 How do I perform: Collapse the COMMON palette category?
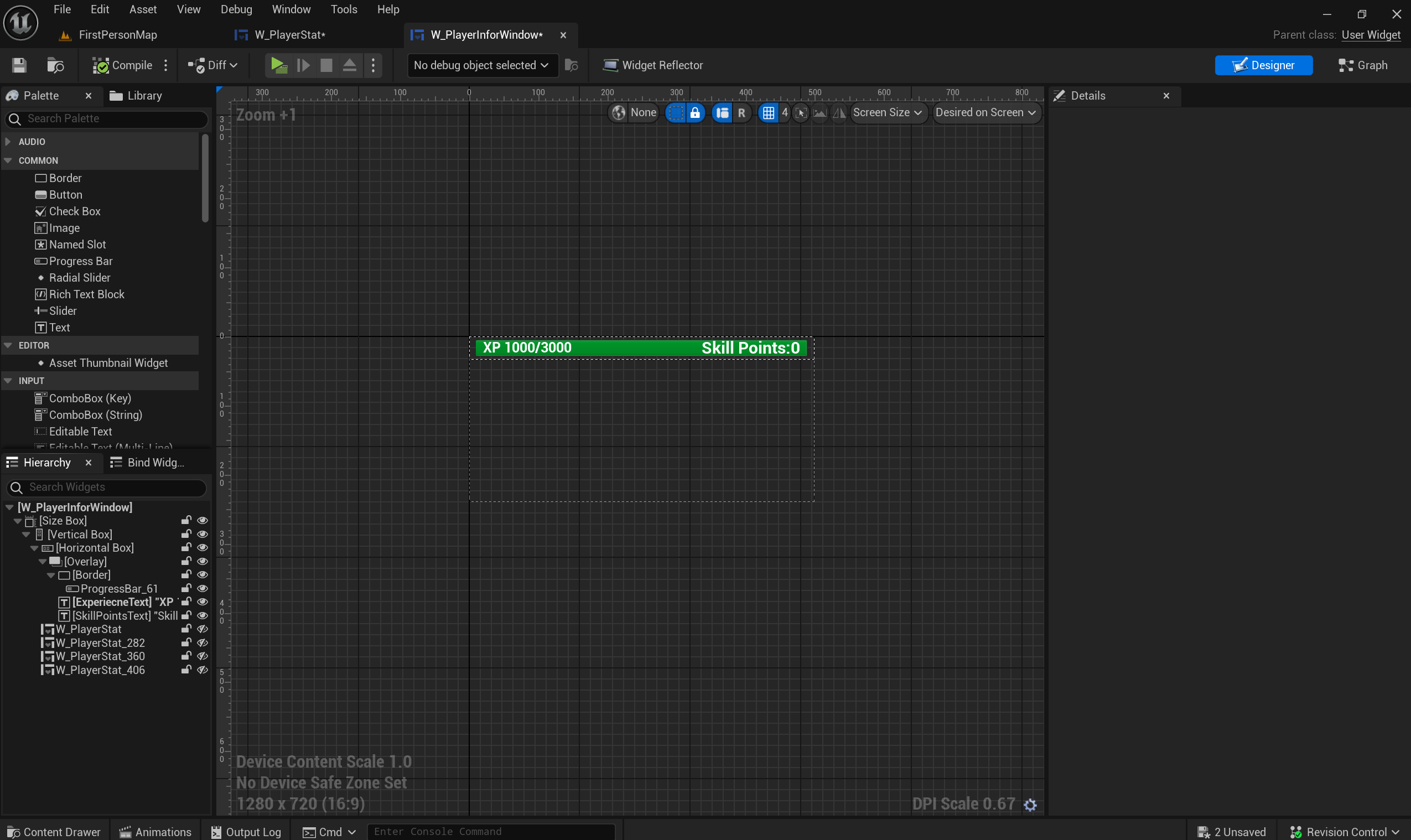8,161
